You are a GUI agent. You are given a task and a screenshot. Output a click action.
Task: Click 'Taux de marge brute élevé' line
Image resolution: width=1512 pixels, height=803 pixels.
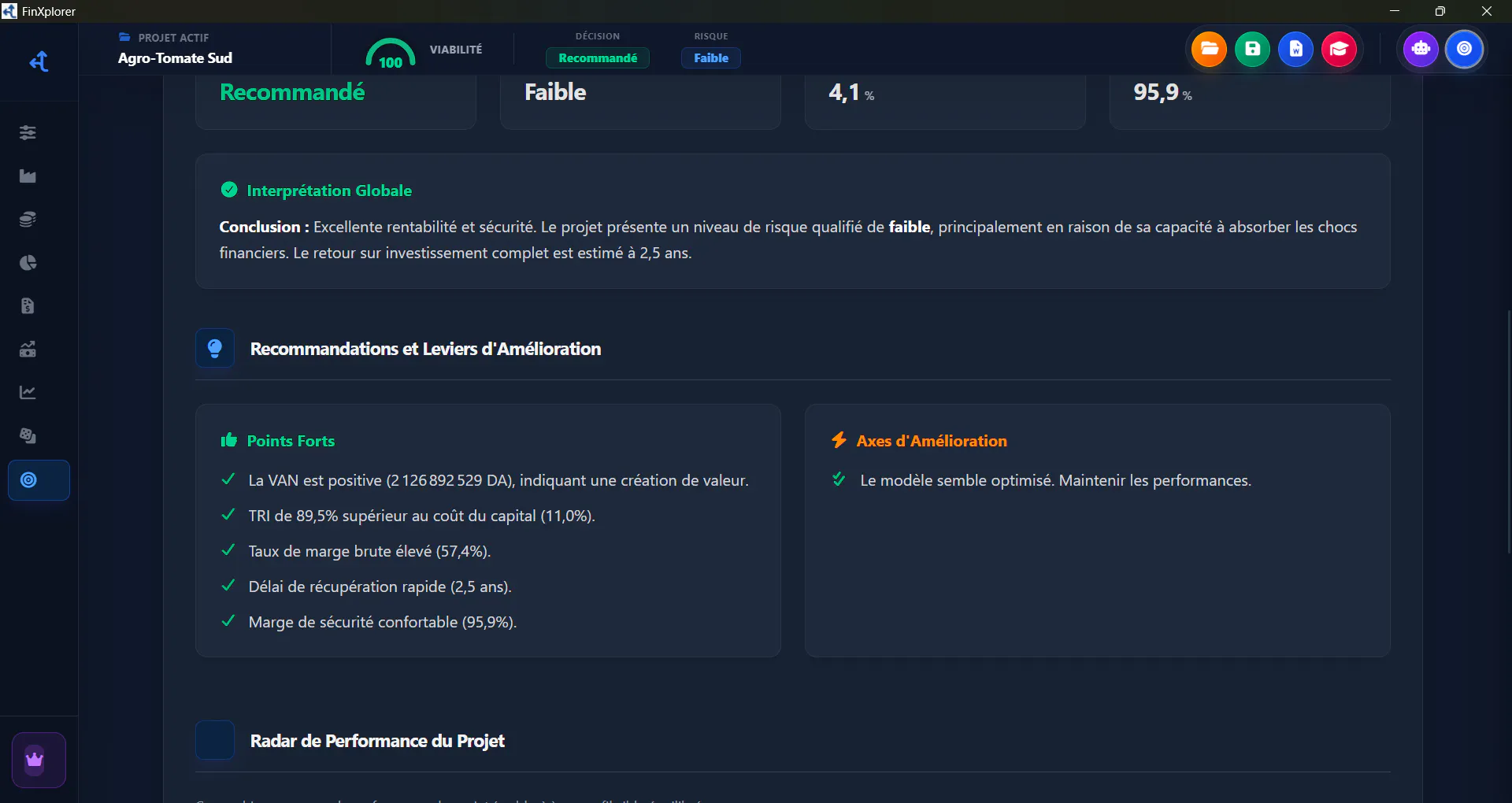tap(369, 551)
